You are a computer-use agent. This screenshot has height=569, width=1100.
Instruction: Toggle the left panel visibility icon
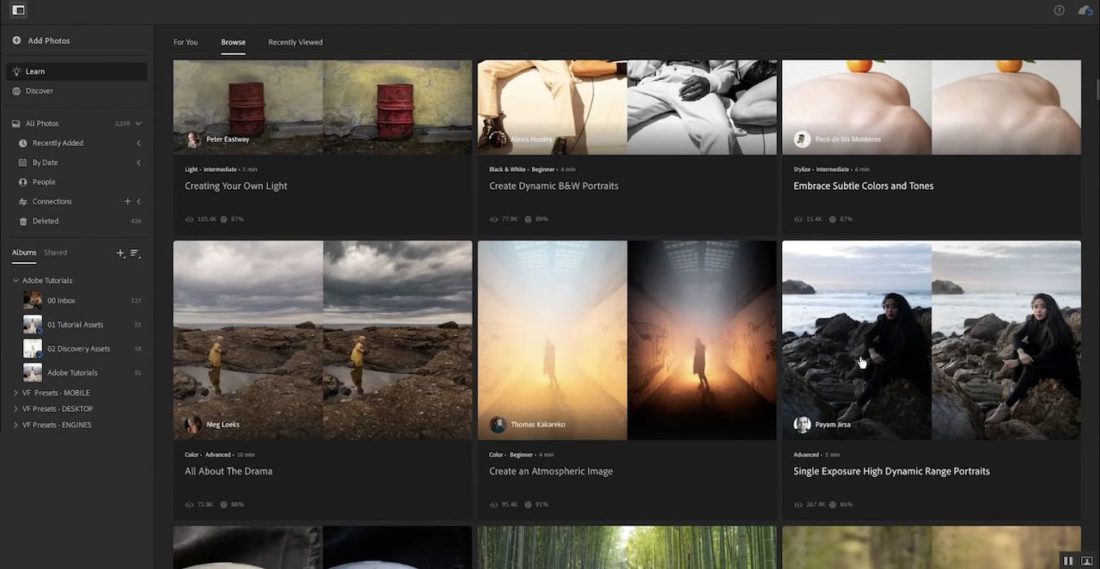[x=18, y=10]
